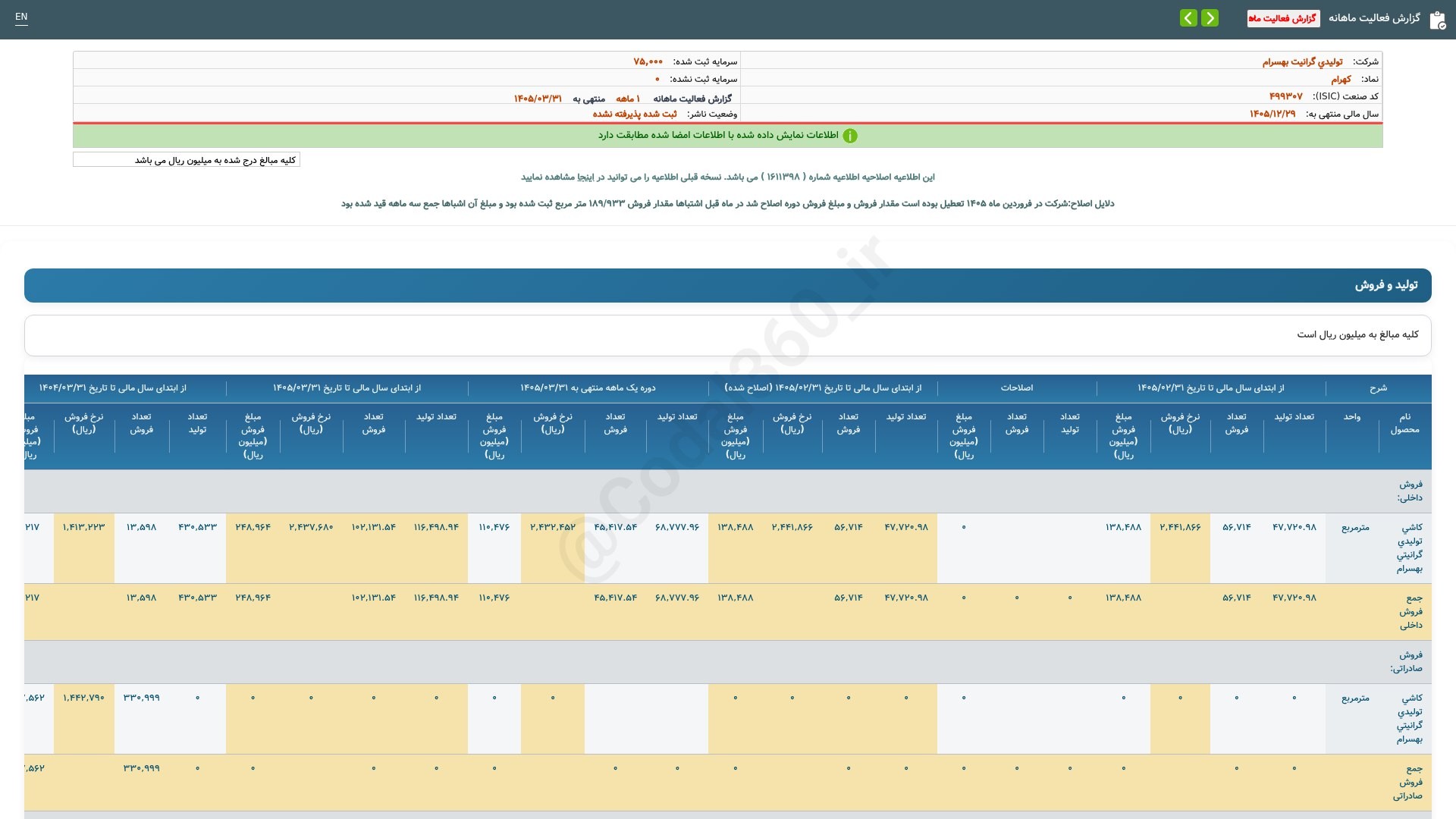Click the note 'کلیه مبالغ درج شده به میلیون ریال می باشد'
Viewport: 1456px width, 819px height.
tap(187, 160)
